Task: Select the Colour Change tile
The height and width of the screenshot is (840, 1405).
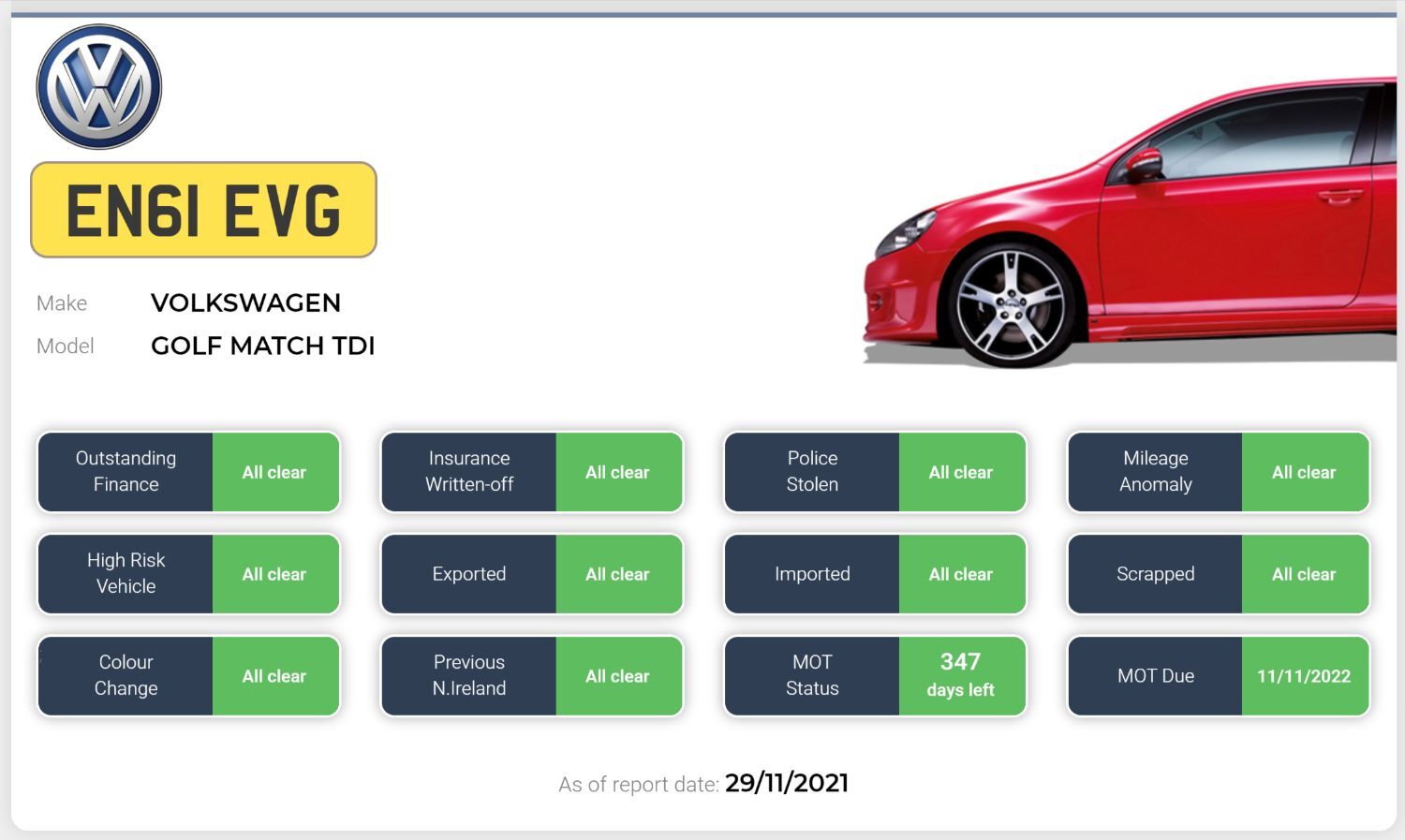Action: [188, 676]
